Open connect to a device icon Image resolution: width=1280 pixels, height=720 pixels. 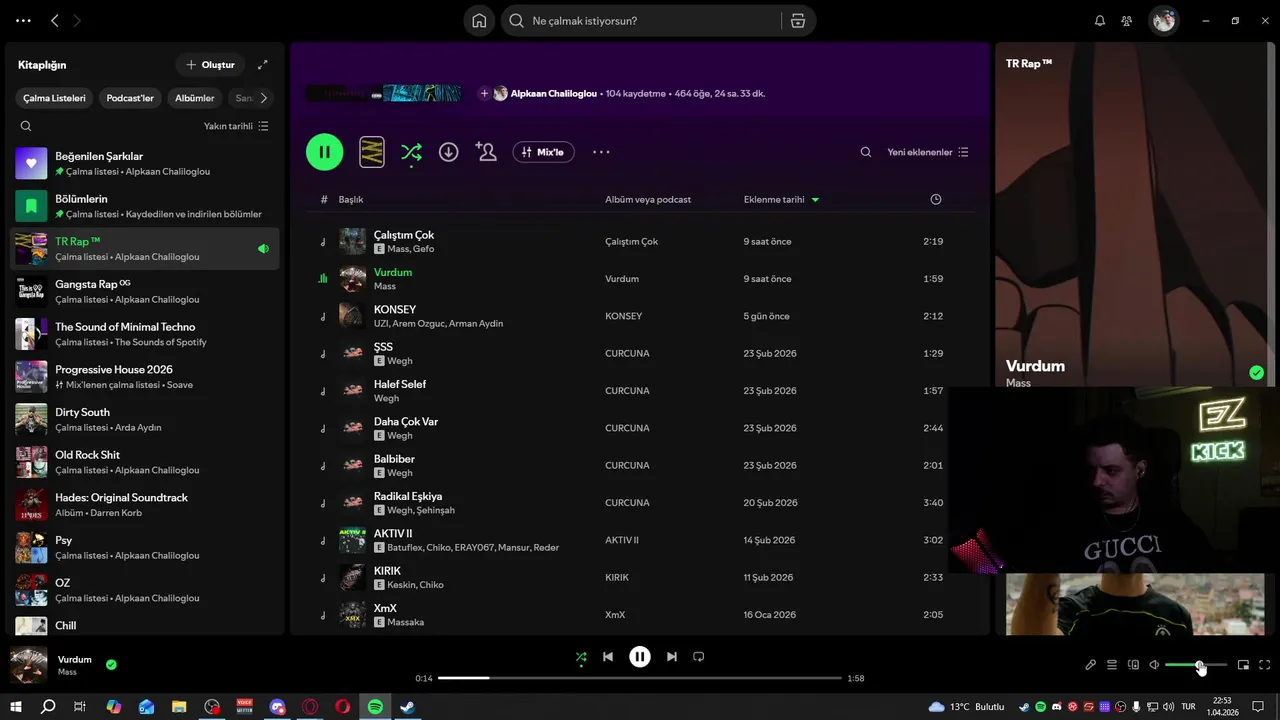pos(1133,665)
